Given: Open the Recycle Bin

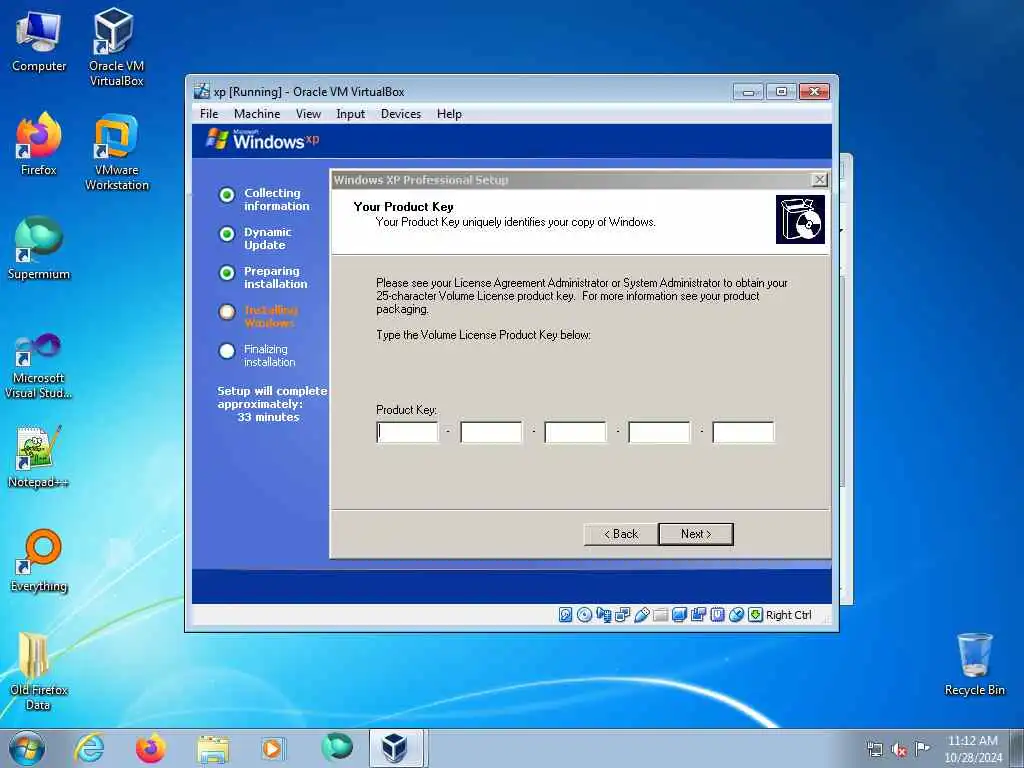Looking at the screenshot, I should (974, 665).
